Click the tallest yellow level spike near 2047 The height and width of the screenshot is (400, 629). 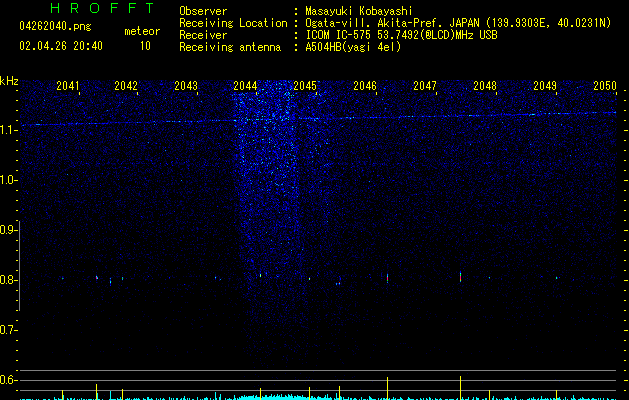461,388
